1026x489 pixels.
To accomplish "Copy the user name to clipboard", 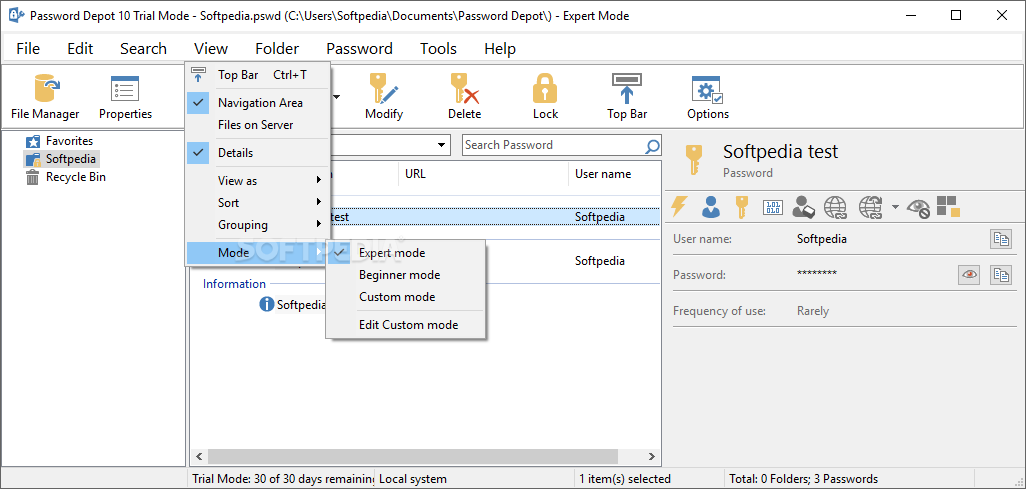I will coord(1000,239).
